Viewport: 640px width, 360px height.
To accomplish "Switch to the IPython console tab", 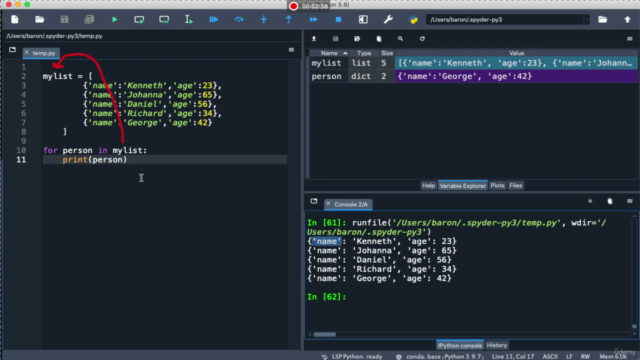I will [x=460, y=345].
